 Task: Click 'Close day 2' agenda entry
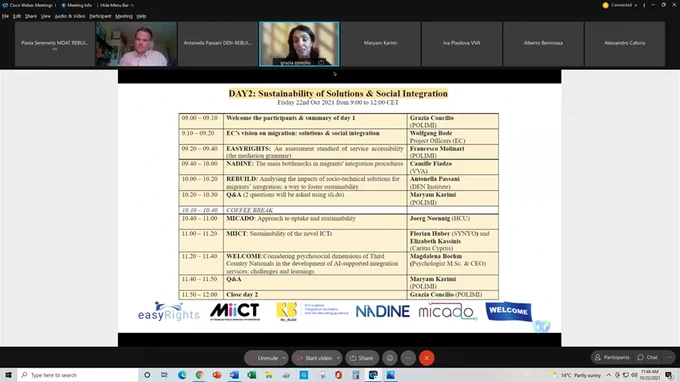[242, 294]
